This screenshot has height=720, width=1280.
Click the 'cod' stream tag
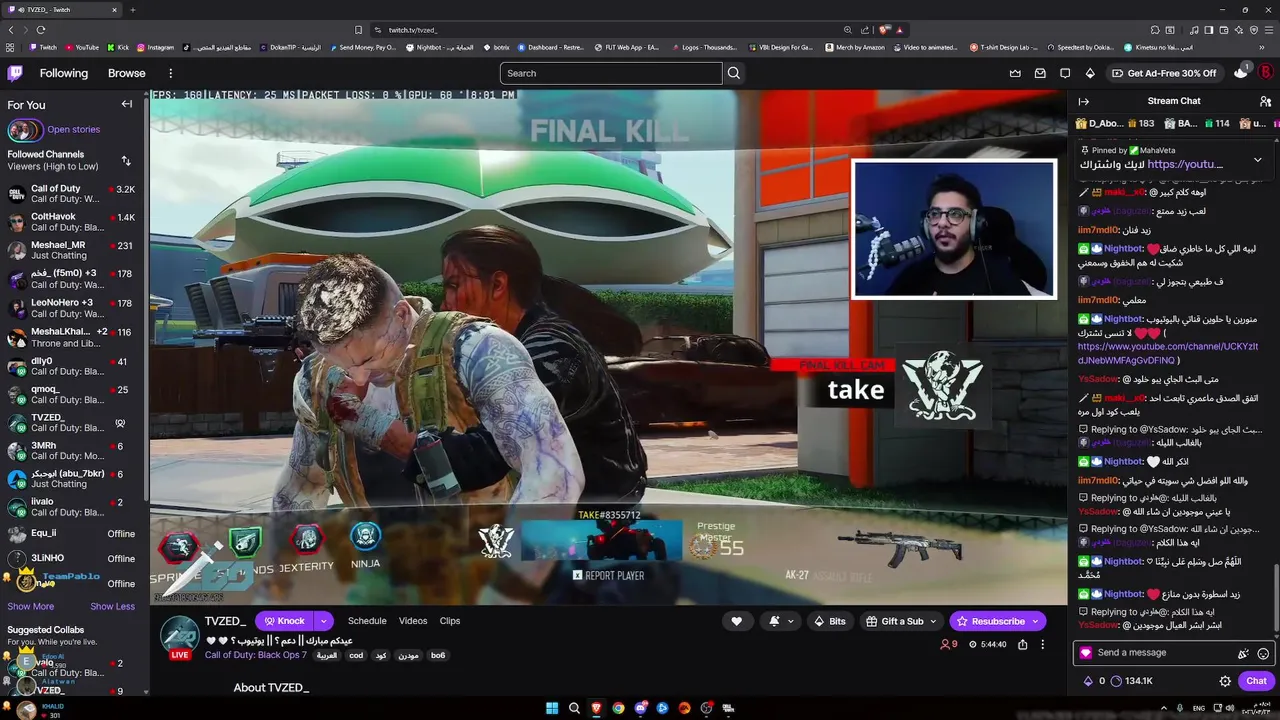click(x=356, y=655)
